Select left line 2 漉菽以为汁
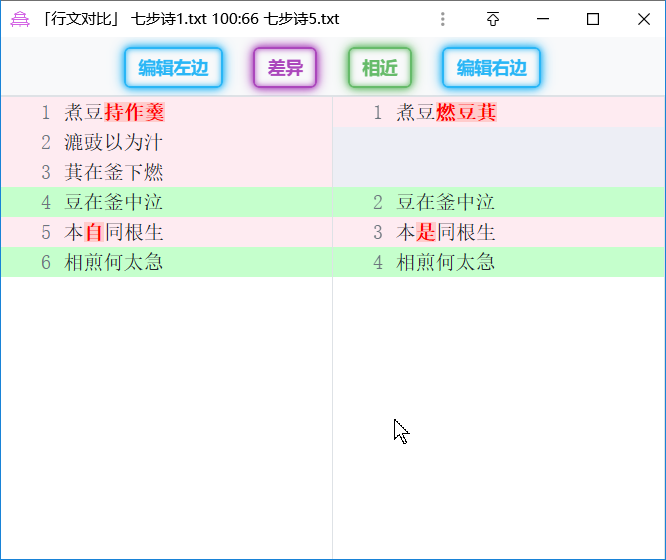 pos(114,142)
